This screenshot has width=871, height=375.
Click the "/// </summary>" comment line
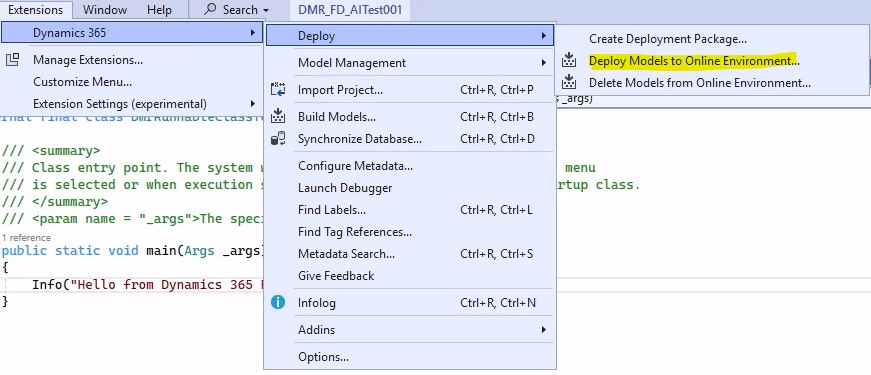pos(55,201)
